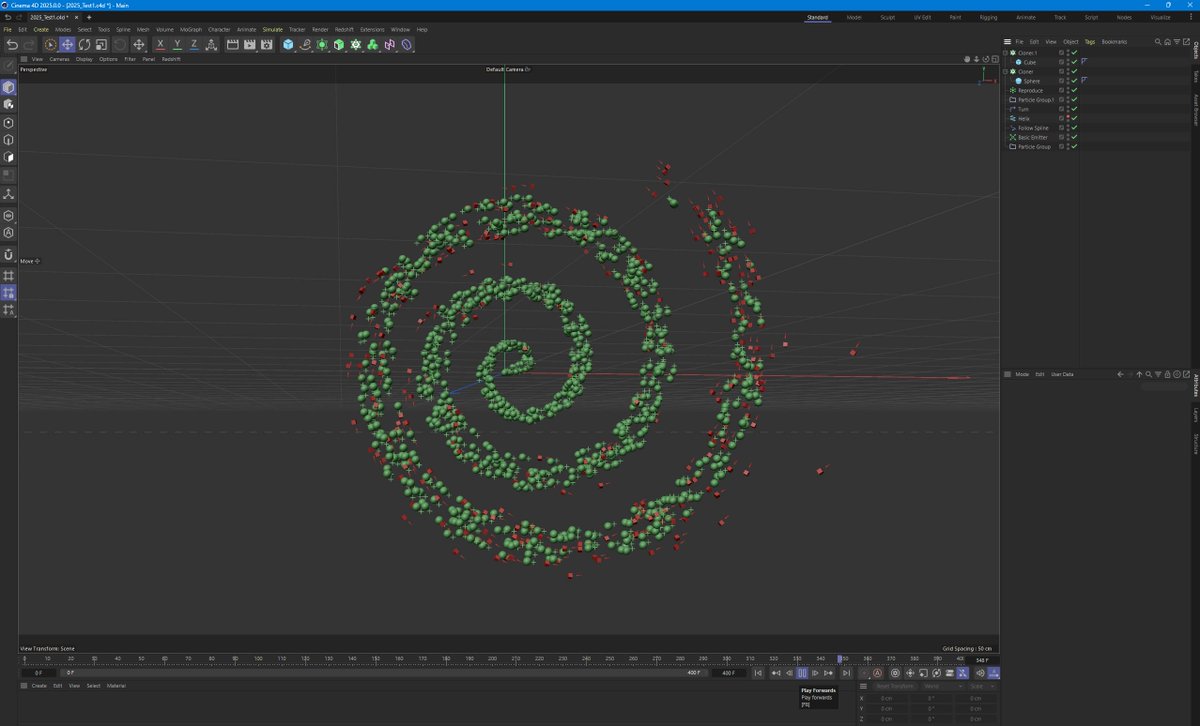Viewport: 1200px width, 726px height.
Task: Click the pink deformer toolbar icon
Action: [389, 45]
